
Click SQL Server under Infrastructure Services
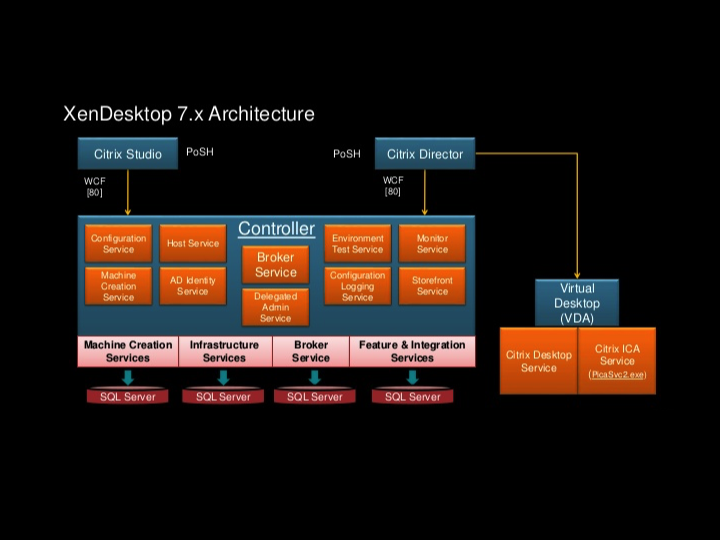click(x=223, y=396)
